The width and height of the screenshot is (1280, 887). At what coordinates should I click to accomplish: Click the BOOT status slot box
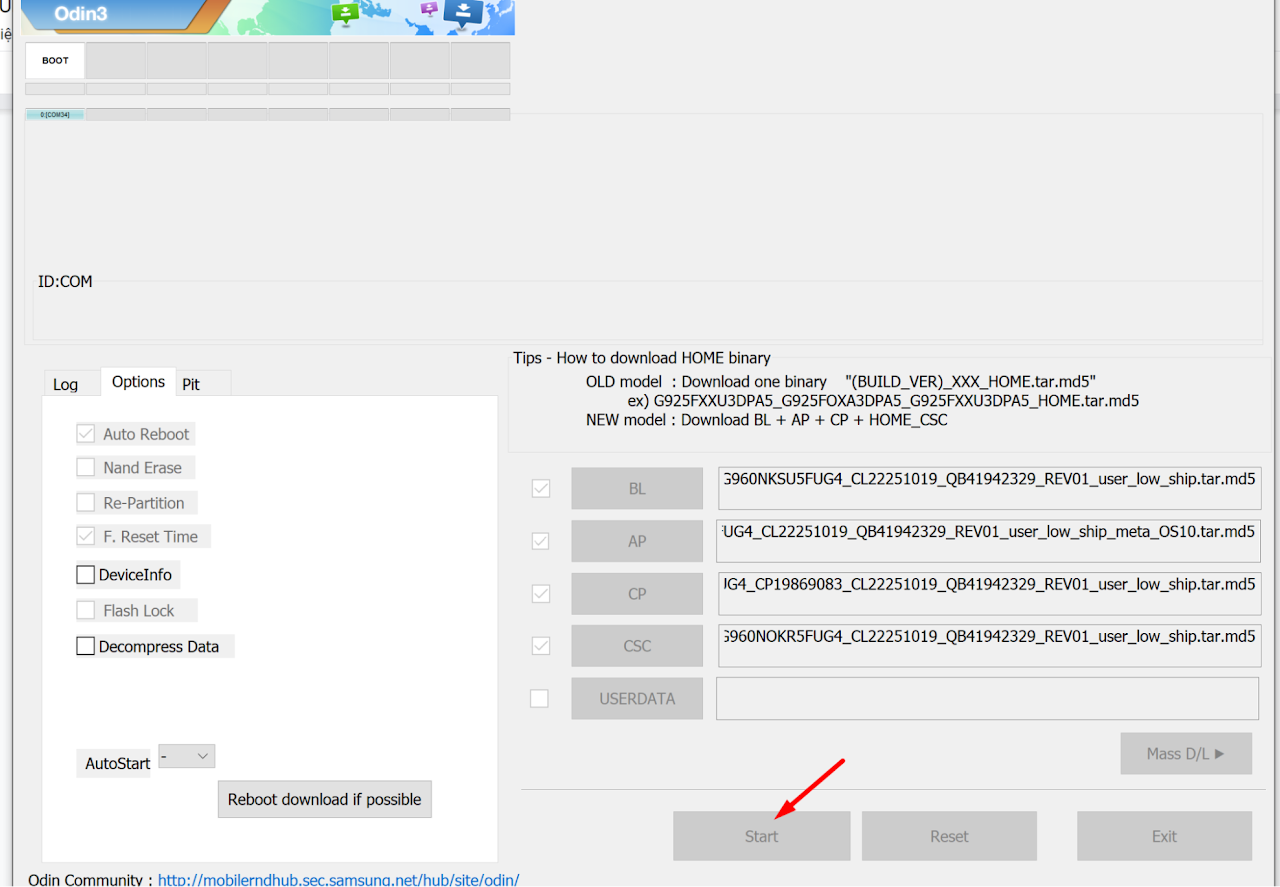pos(55,60)
